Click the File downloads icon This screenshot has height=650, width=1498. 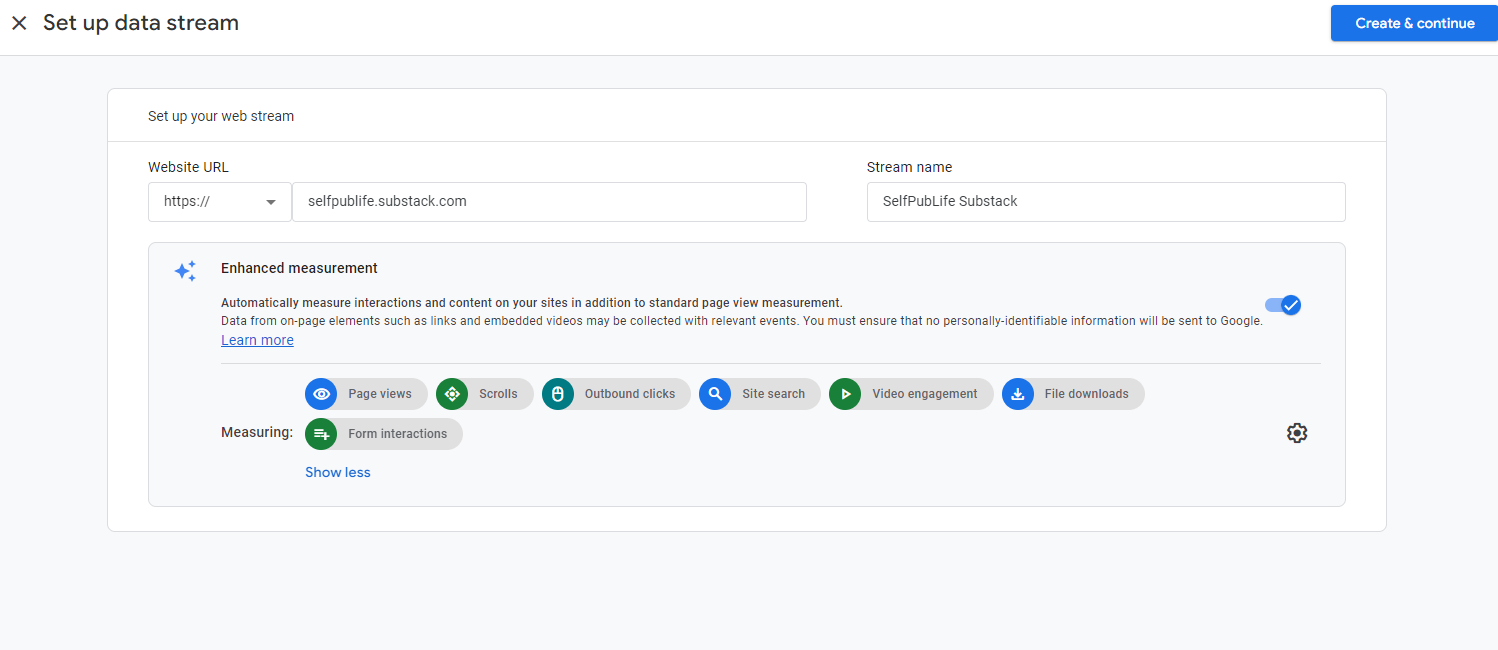tap(1018, 394)
